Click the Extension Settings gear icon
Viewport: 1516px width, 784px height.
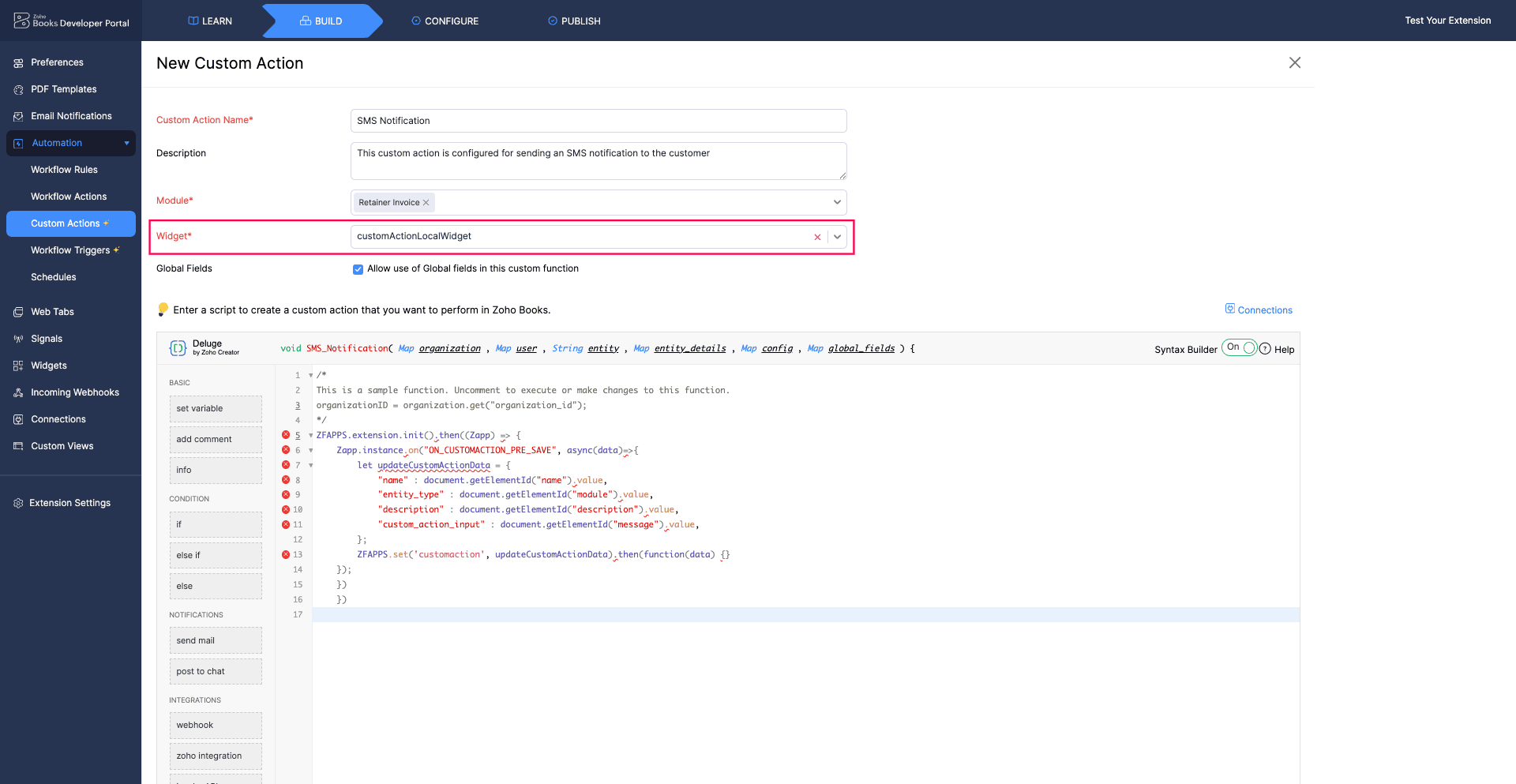coord(18,504)
